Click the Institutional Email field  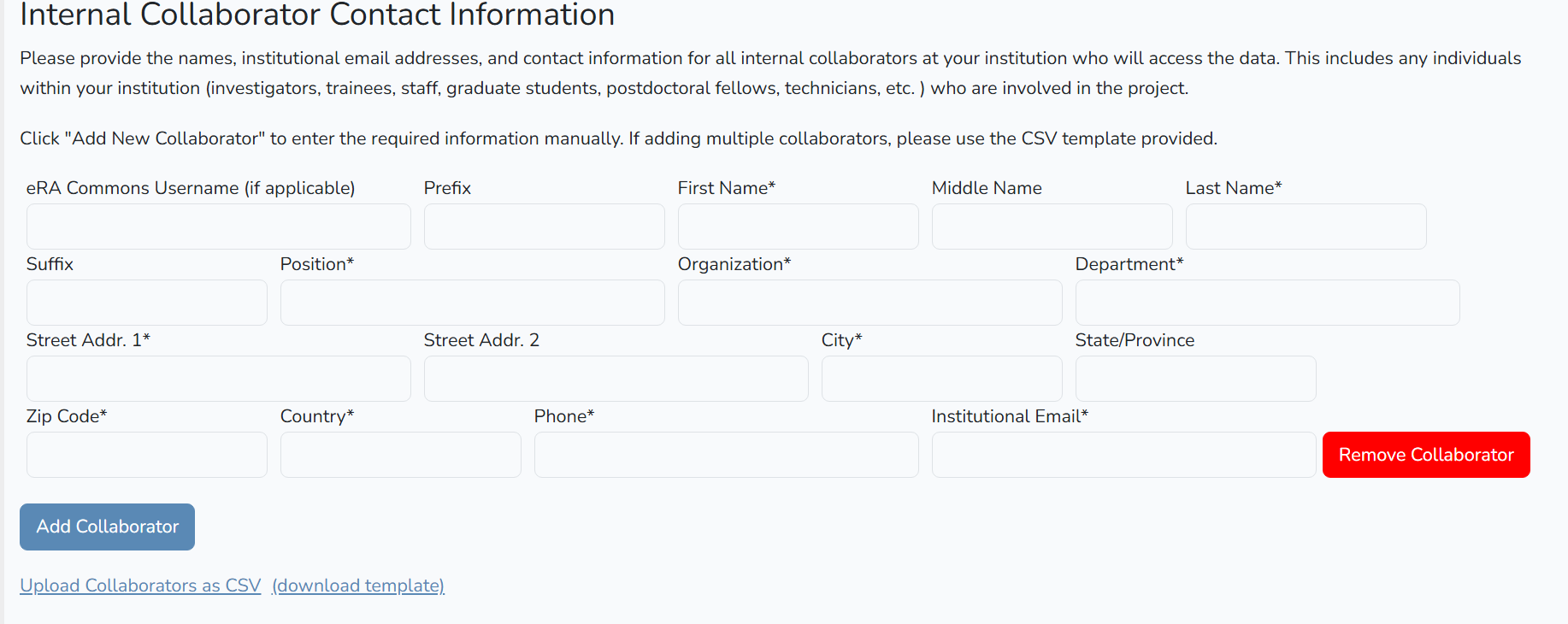(x=1123, y=455)
